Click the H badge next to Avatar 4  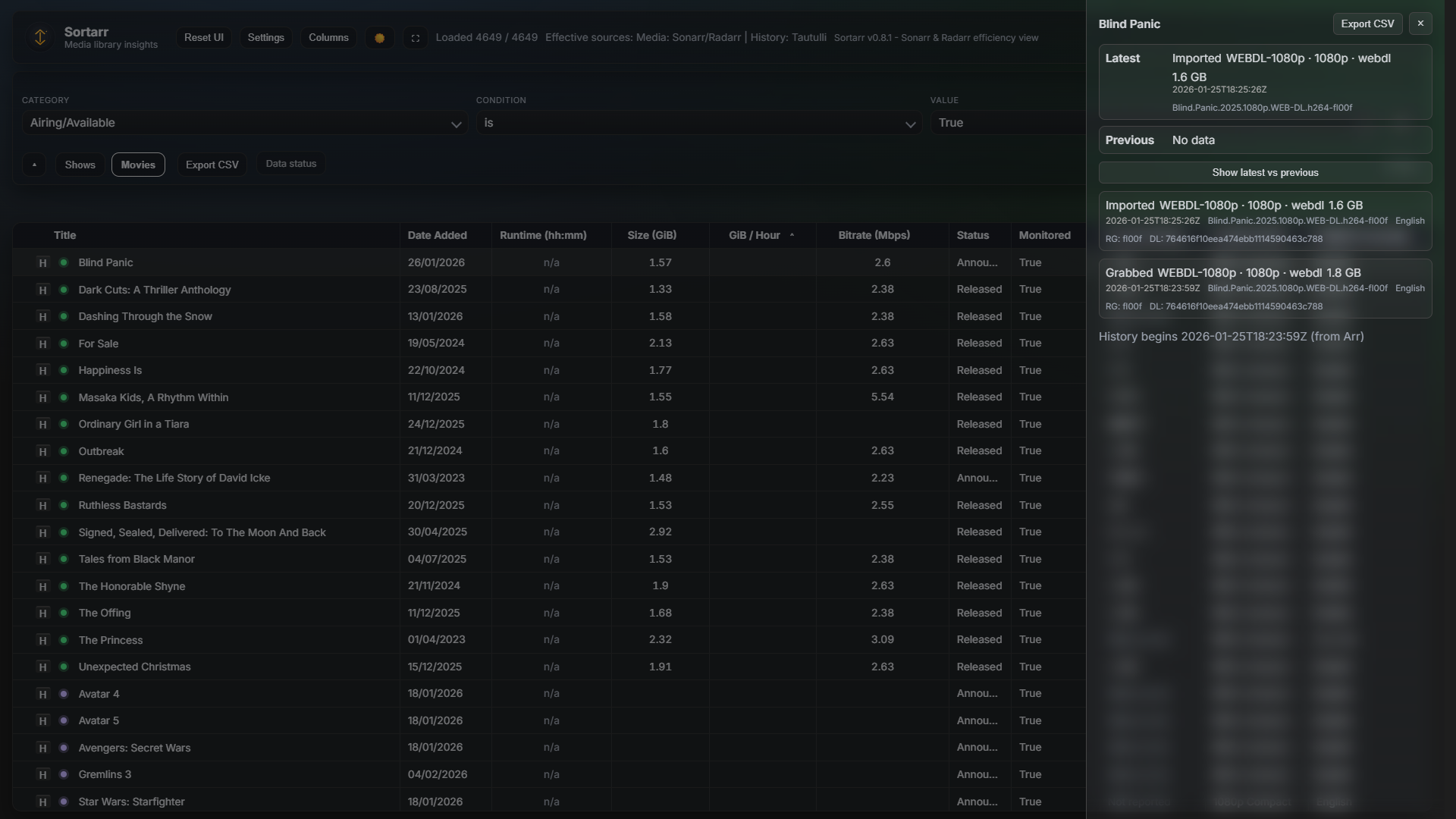pyautogui.click(x=43, y=694)
